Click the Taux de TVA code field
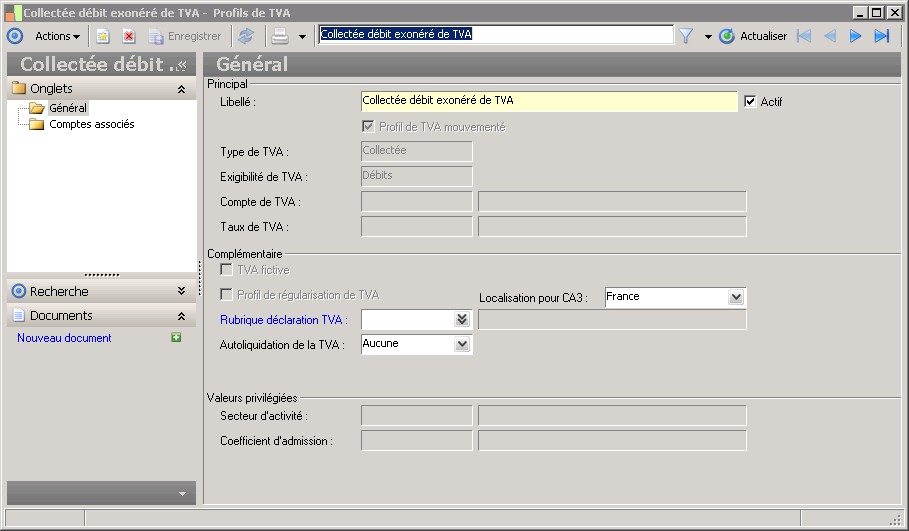This screenshot has width=909, height=531. tap(416, 227)
